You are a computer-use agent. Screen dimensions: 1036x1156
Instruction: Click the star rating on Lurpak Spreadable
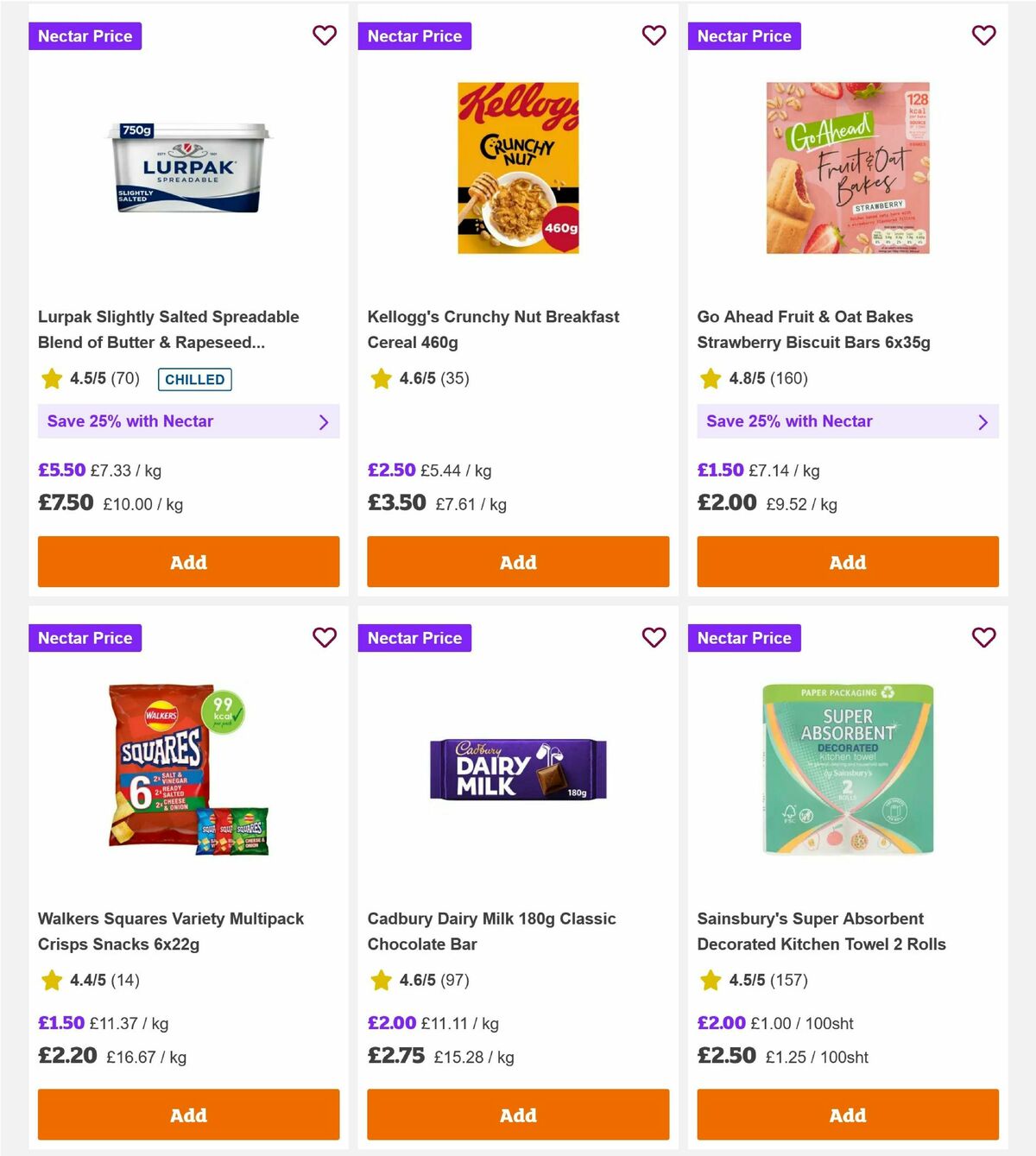[52, 378]
